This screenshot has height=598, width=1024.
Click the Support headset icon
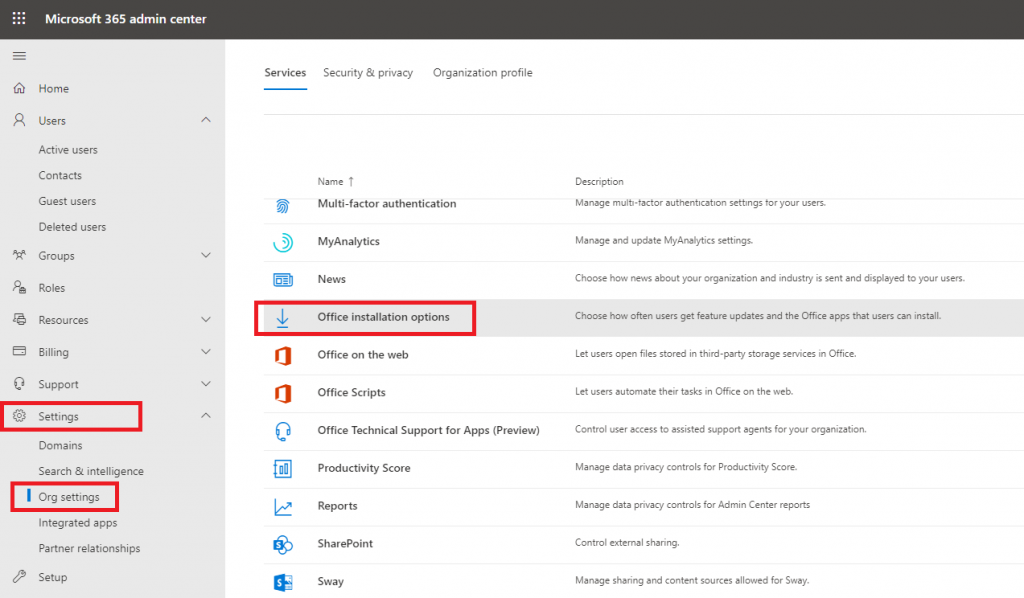click(x=20, y=384)
